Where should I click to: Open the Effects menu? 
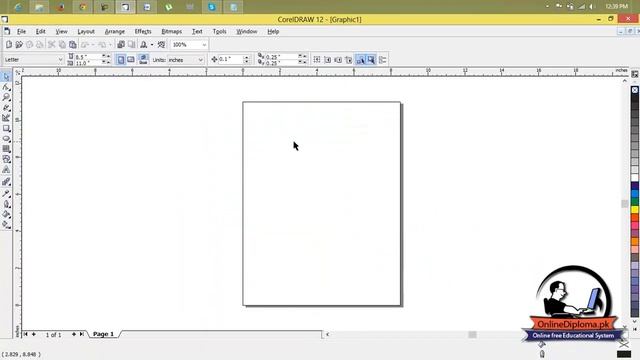click(x=143, y=31)
